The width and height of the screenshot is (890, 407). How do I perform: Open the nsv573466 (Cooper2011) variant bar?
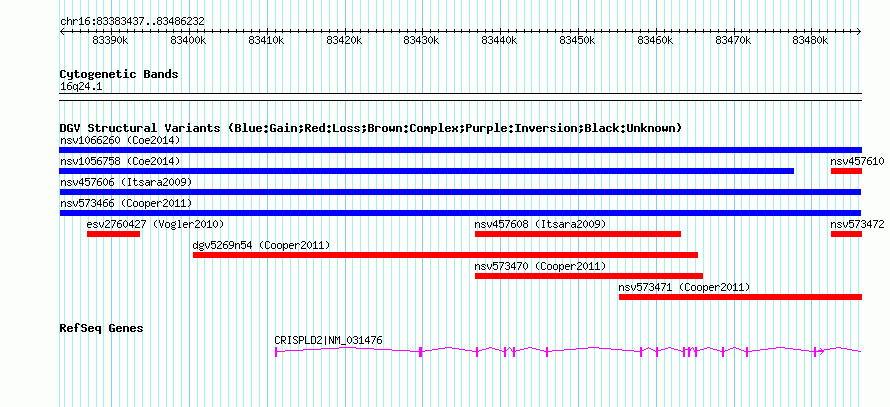coord(460,213)
